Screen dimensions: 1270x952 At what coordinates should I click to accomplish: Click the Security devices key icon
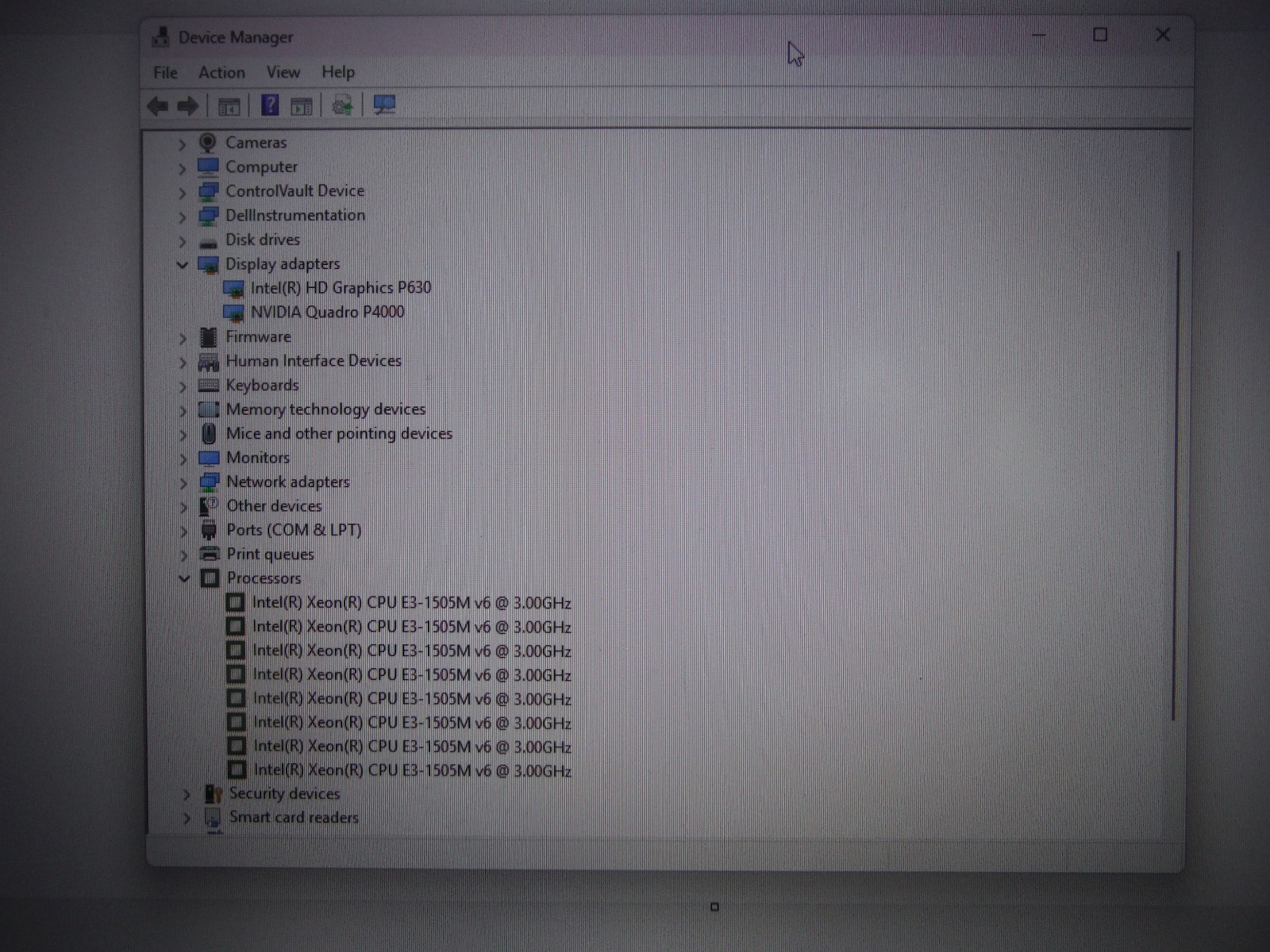[213, 793]
